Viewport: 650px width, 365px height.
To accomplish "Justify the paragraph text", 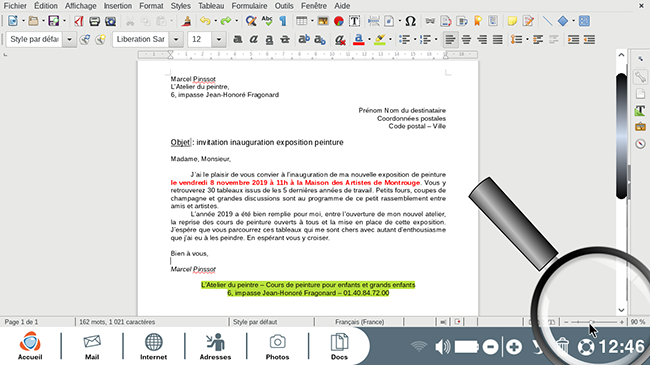I will (498, 39).
